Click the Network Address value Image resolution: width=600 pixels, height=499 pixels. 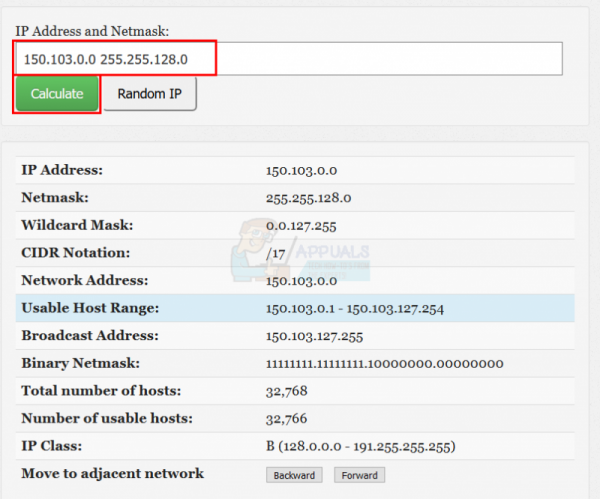[x=301, y=281]
